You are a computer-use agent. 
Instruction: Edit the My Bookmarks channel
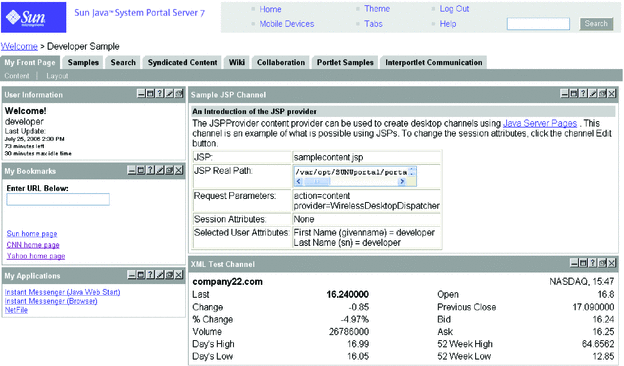(x=160, y=170)
